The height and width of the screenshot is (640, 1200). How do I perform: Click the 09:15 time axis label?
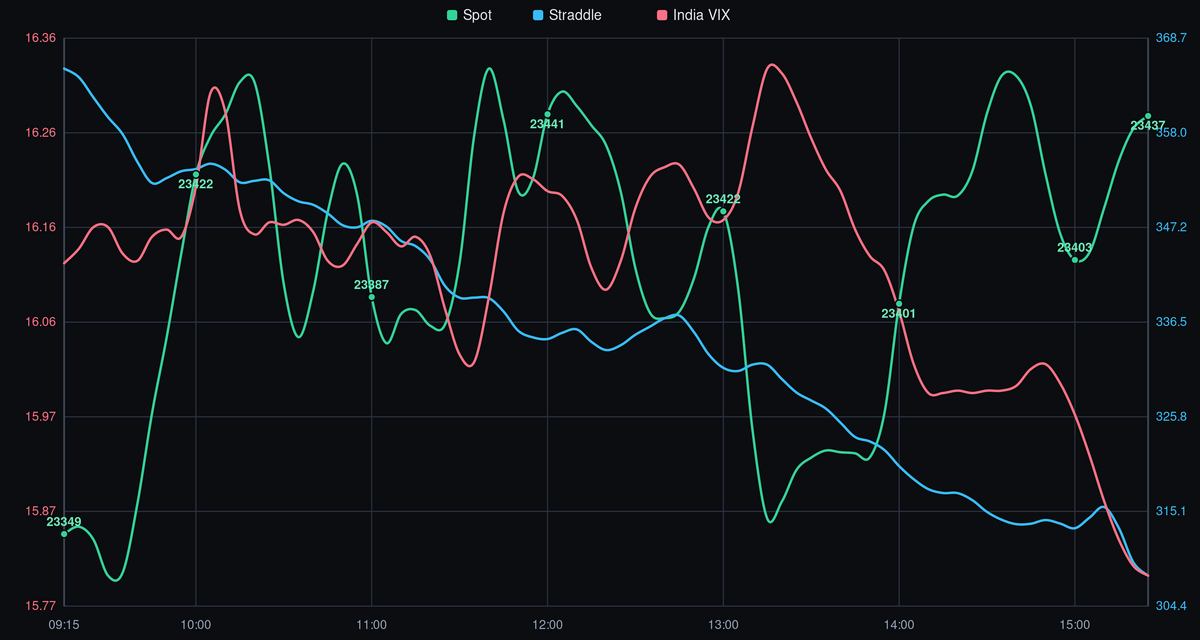pyautogui.click(x=64, y=624)
